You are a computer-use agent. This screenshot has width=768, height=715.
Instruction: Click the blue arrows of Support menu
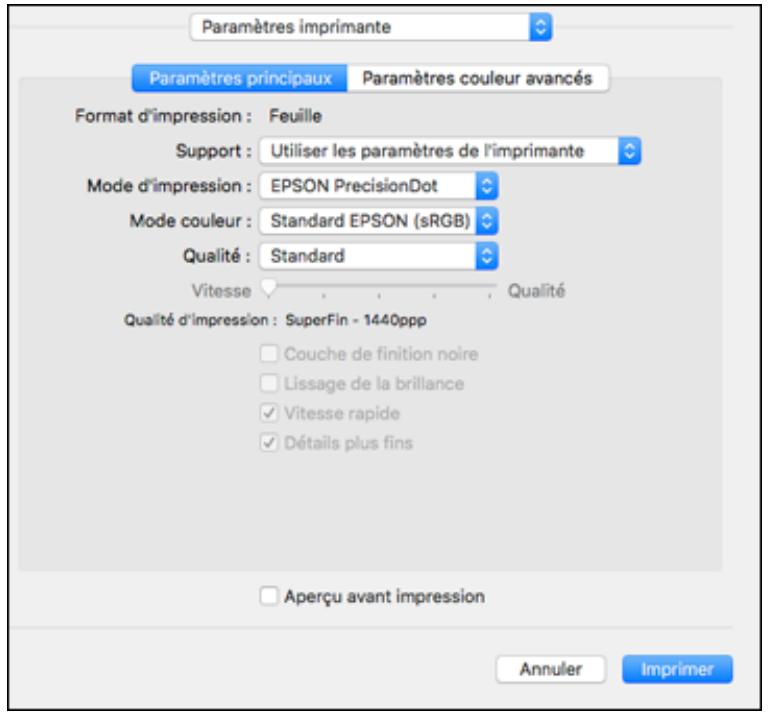point(628,151)
